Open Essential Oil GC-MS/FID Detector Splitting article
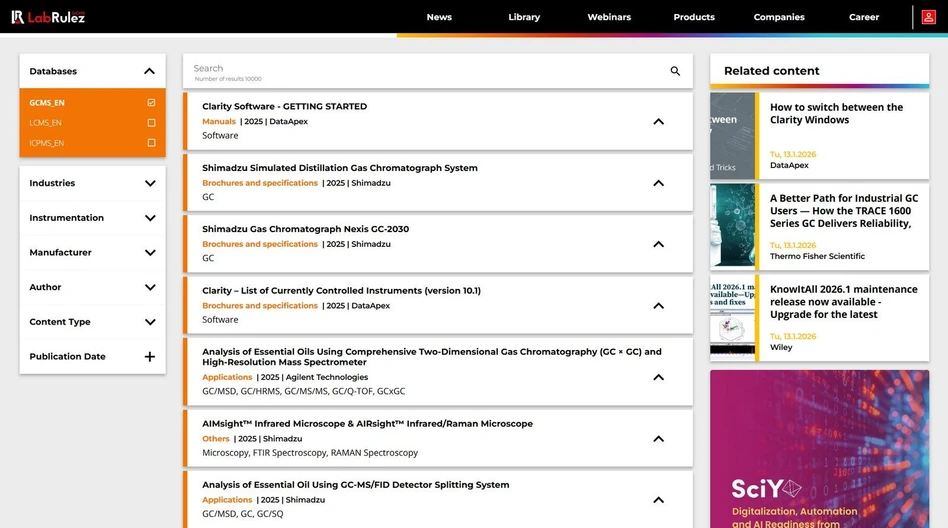948x528 pixels. 356,485
